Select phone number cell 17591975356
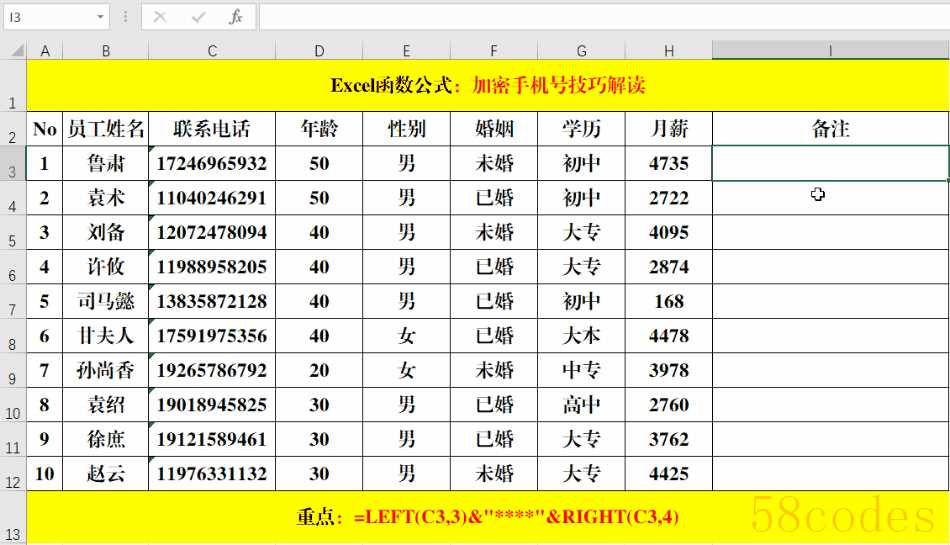Viewport: 950px width, 545px height. click(x=212, y=335)
